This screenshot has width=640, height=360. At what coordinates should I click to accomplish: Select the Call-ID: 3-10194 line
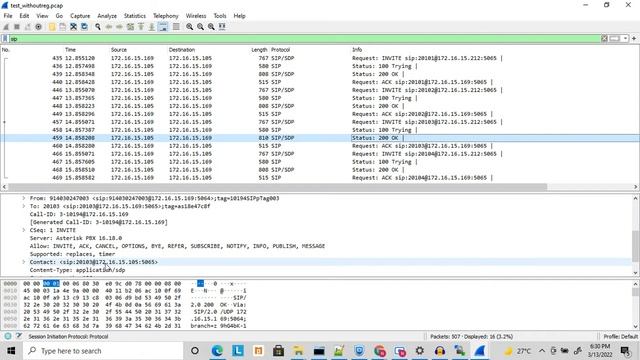[79, 214]
